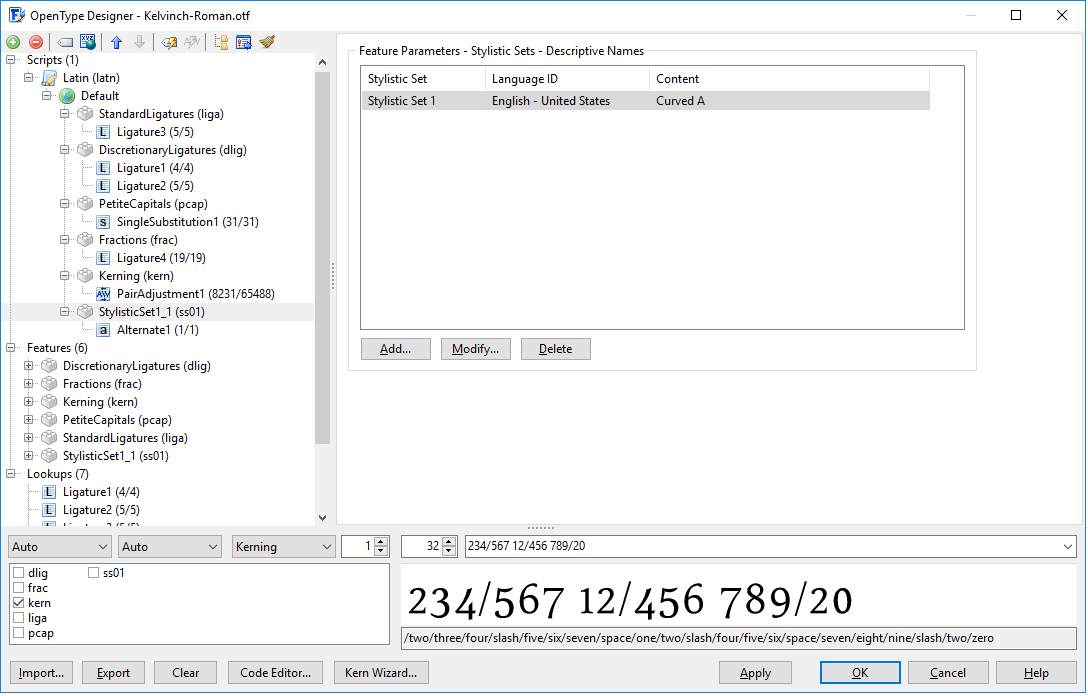
Task: Open the Kerning dropdown
Action: point(283,547)
